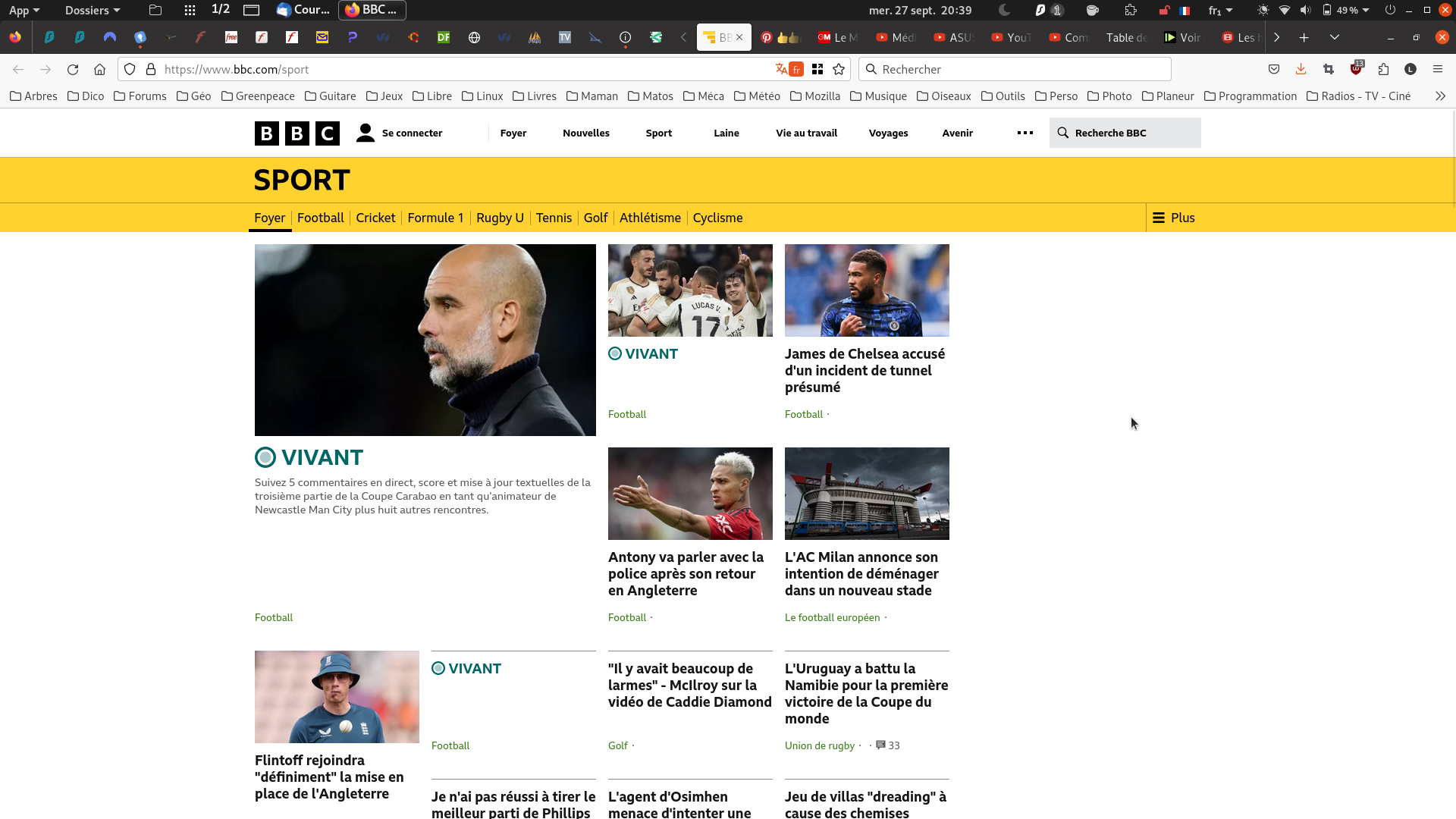This screenshot has width=1456, height=819.
Task: Select the Football sport tab
Action: point(321,218)
